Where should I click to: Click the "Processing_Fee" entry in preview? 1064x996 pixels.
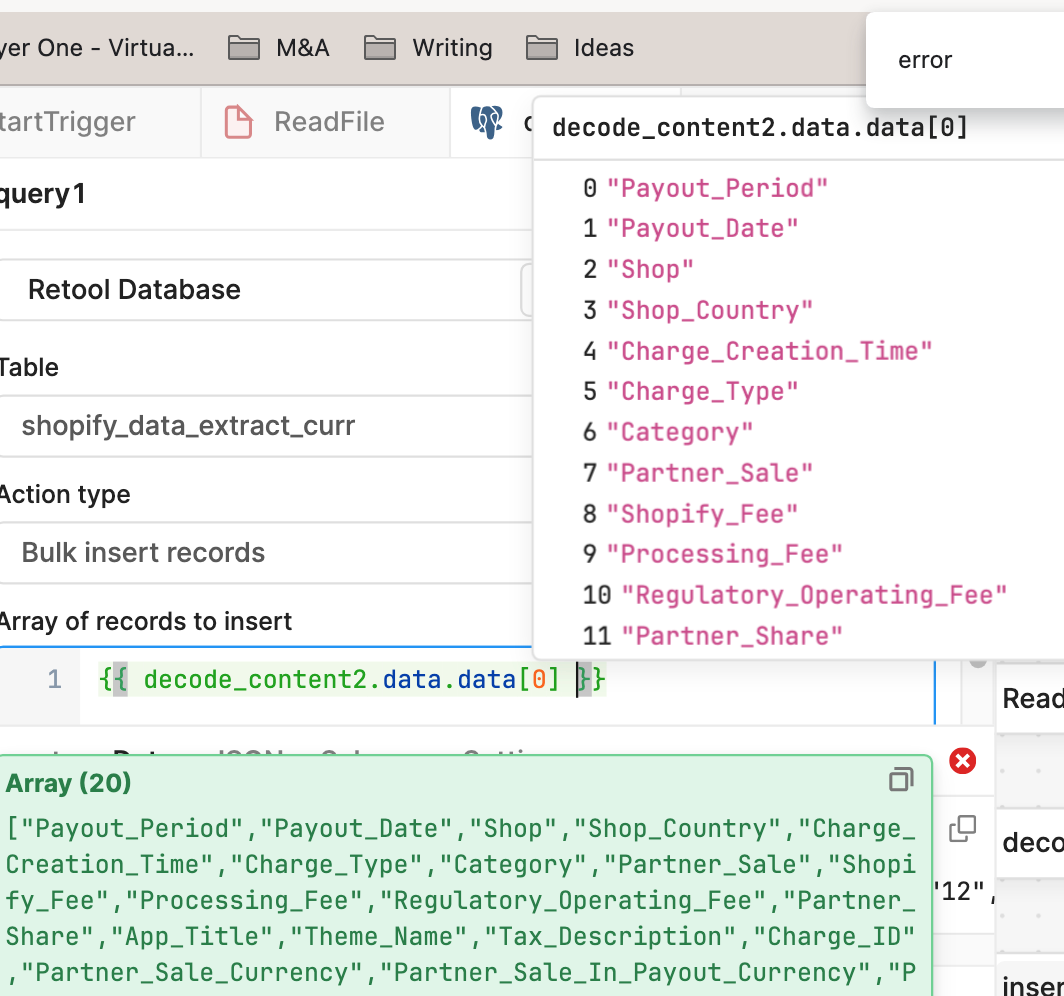click(x=725, y=554)
